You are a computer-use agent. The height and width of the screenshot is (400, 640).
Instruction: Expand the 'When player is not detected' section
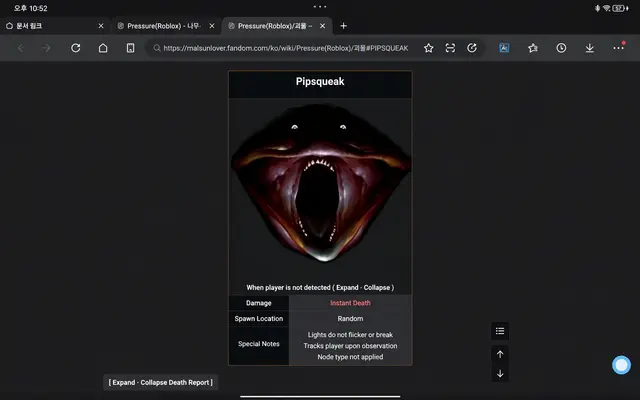click(320, 287)
